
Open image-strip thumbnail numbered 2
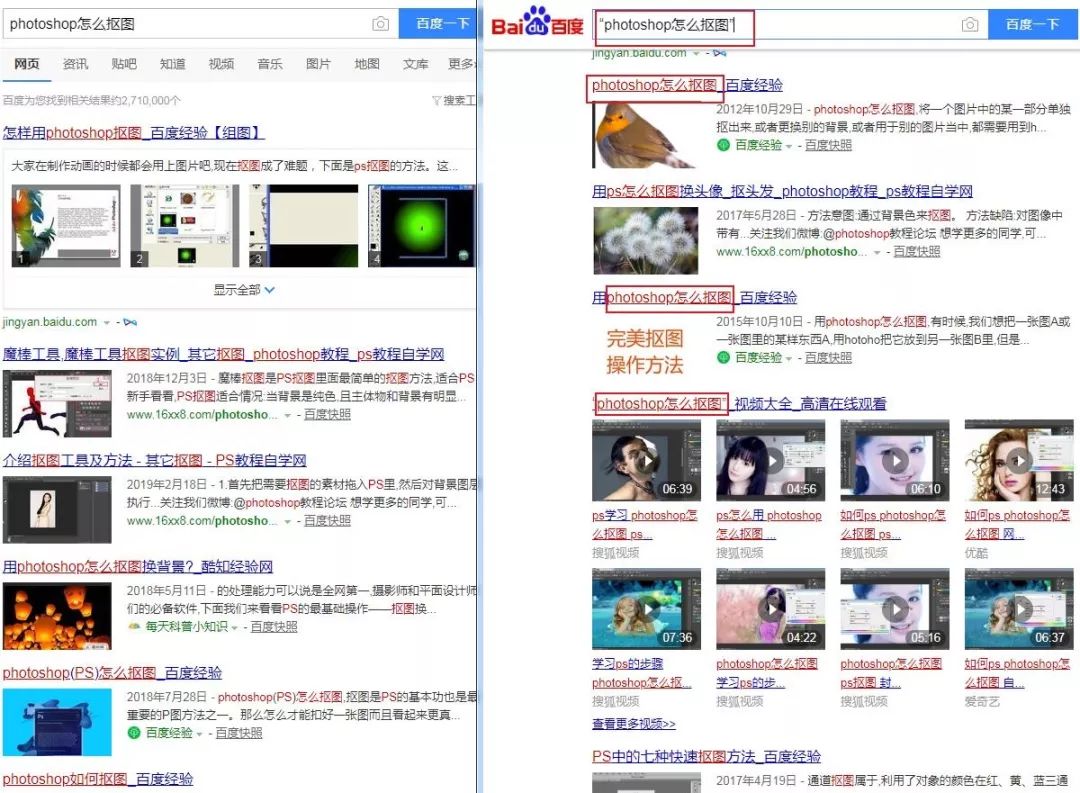pyautogui.click(x=185, y=226)
